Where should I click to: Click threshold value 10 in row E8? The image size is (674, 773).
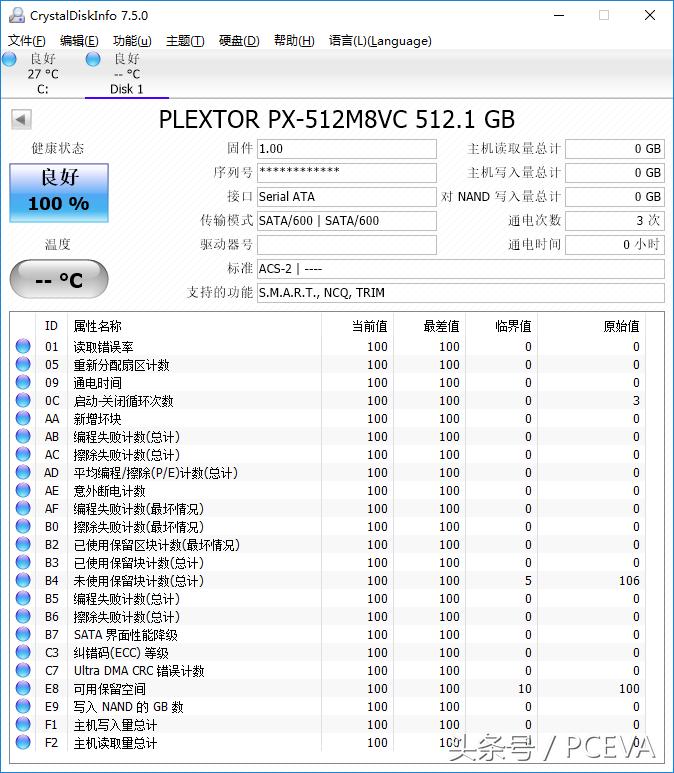[525, 689]
